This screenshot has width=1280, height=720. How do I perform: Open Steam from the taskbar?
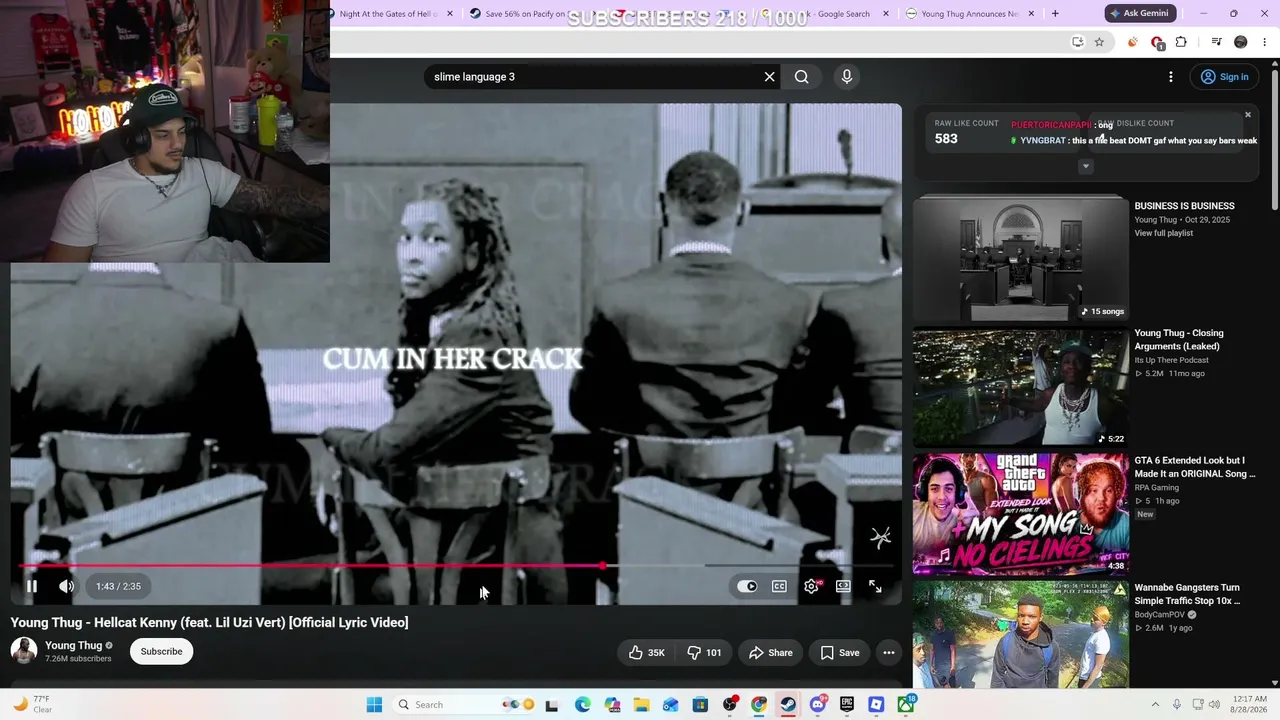pyautogui.click(x=788, y=705)
